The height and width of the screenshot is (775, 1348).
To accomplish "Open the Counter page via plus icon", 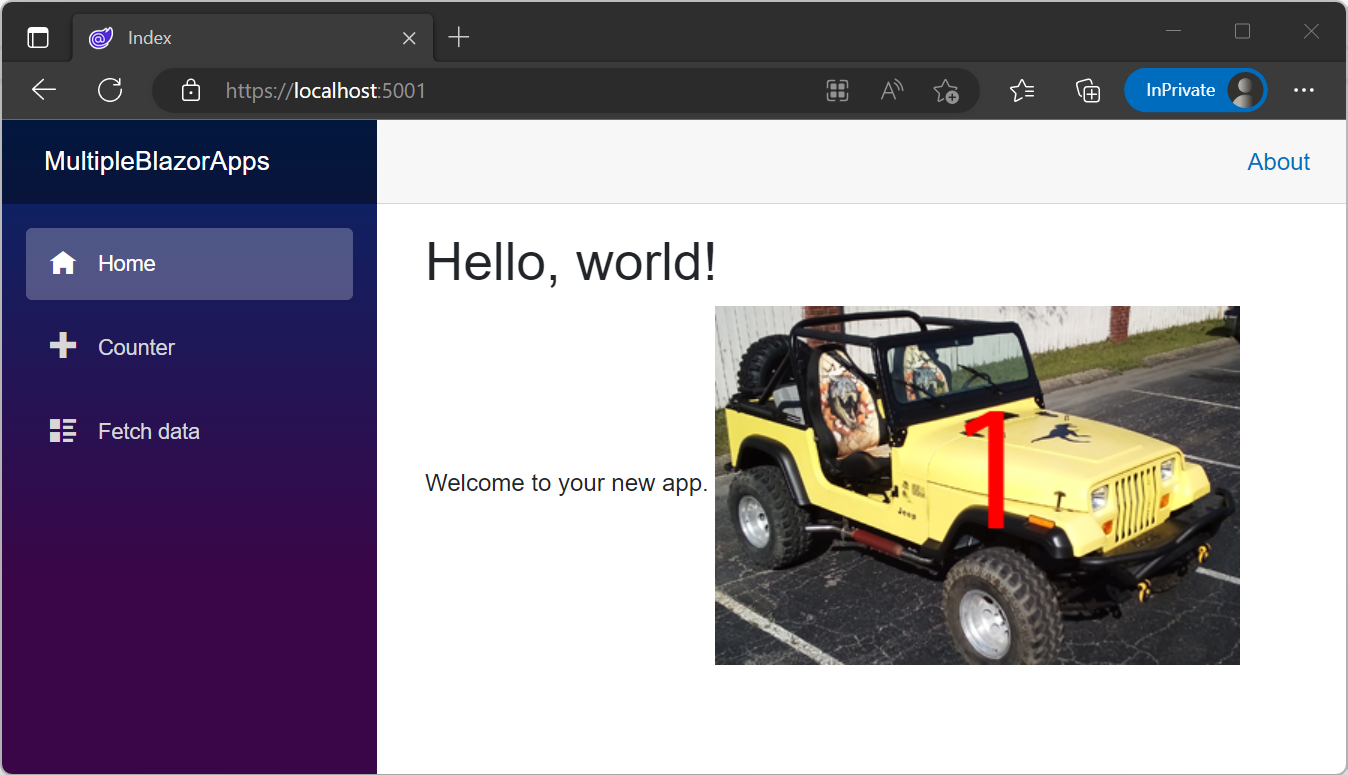I will (x=62, y=346).
